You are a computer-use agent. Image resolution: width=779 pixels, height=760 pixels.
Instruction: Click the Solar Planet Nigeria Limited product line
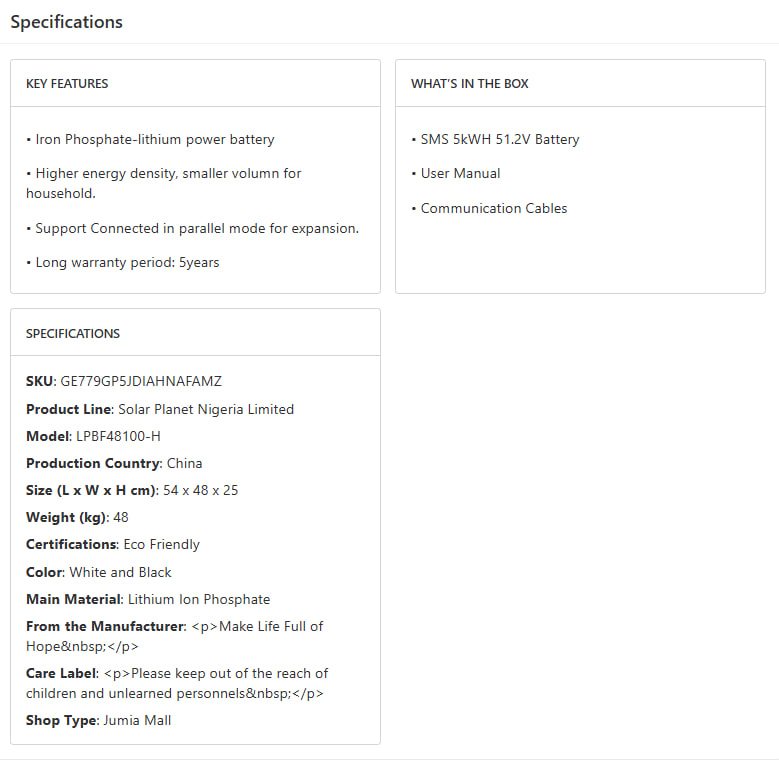pyautogui.click(x=206, y=409)
